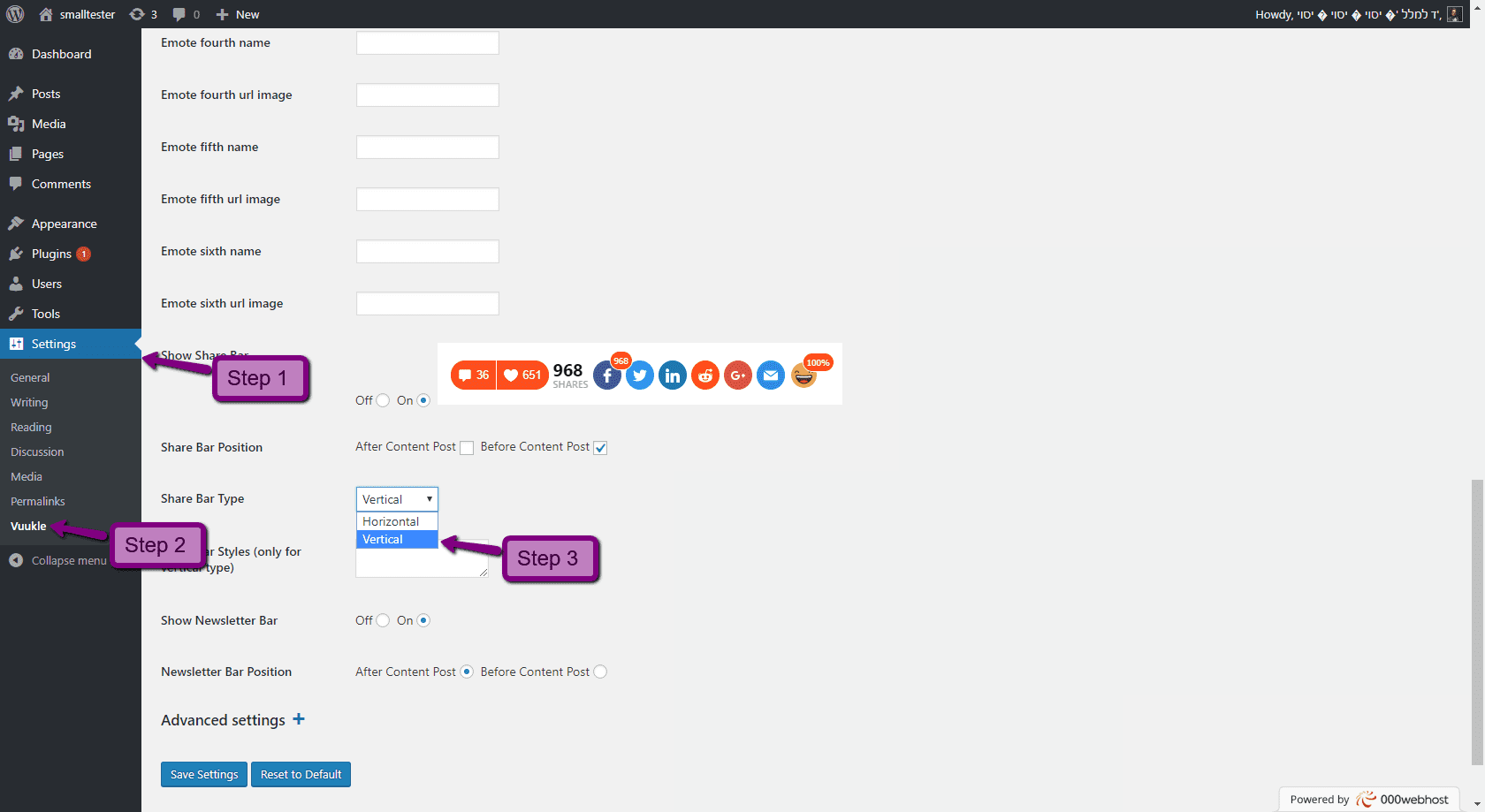Open the Plugins menu in sidebar
The width and height of the screenshot is (1485, 812).
tap(51, 254)
